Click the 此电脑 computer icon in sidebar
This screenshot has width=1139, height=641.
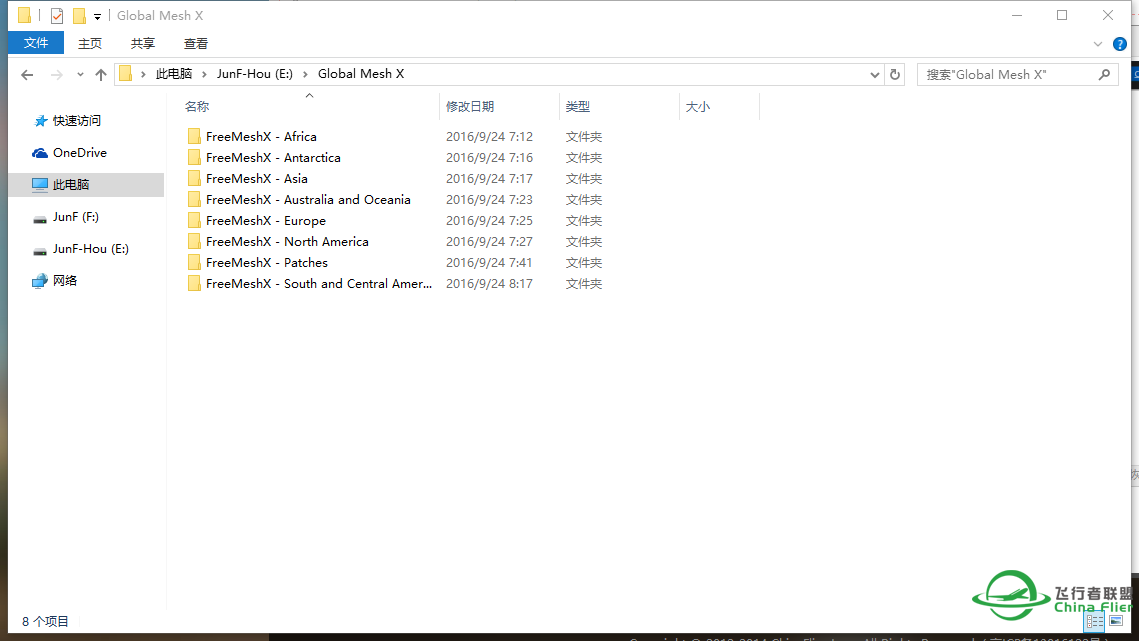[40, 185]
